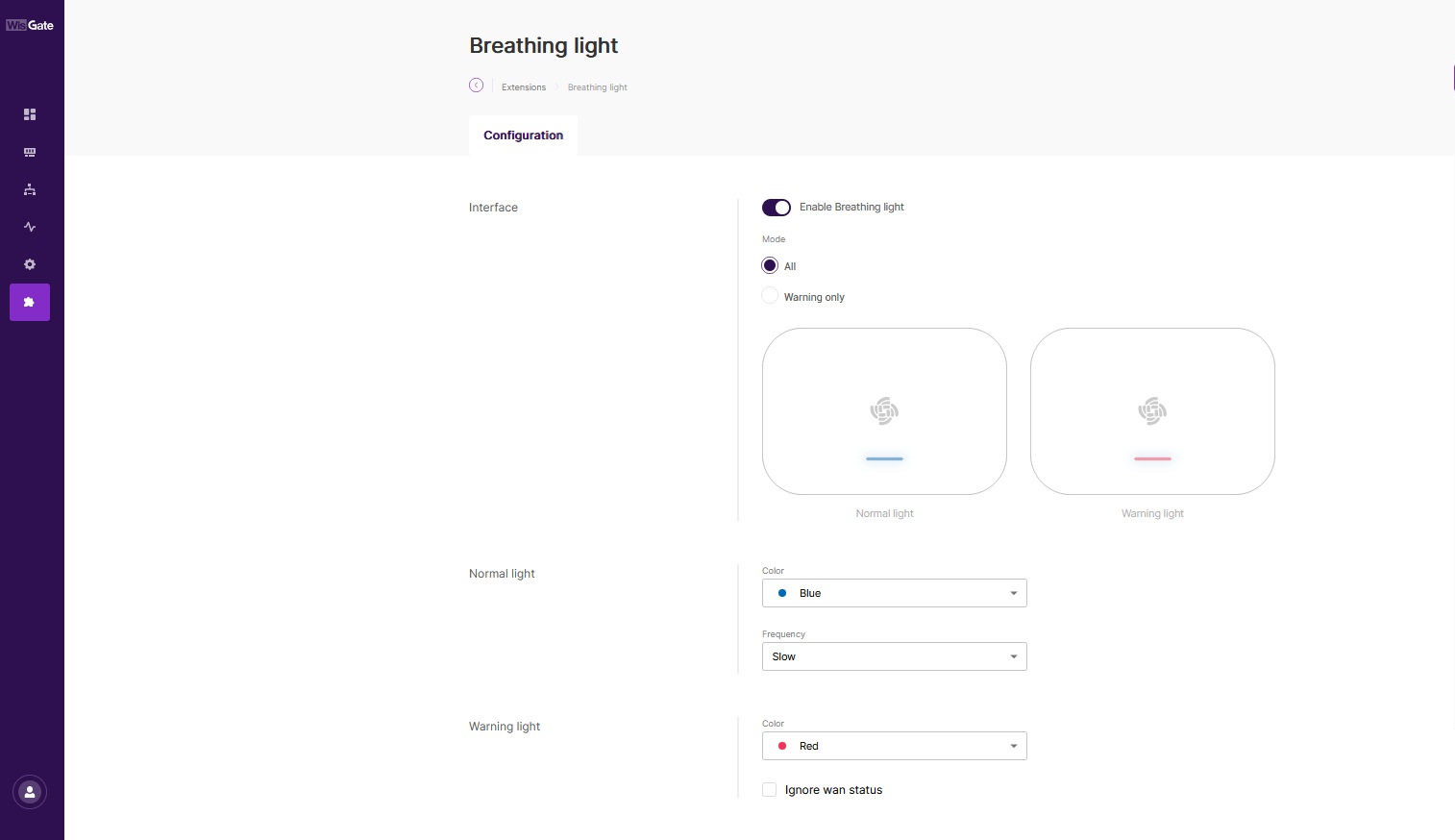Click the Normal light preview card
Screen dimensions: 1455x840
click(884, 411)
